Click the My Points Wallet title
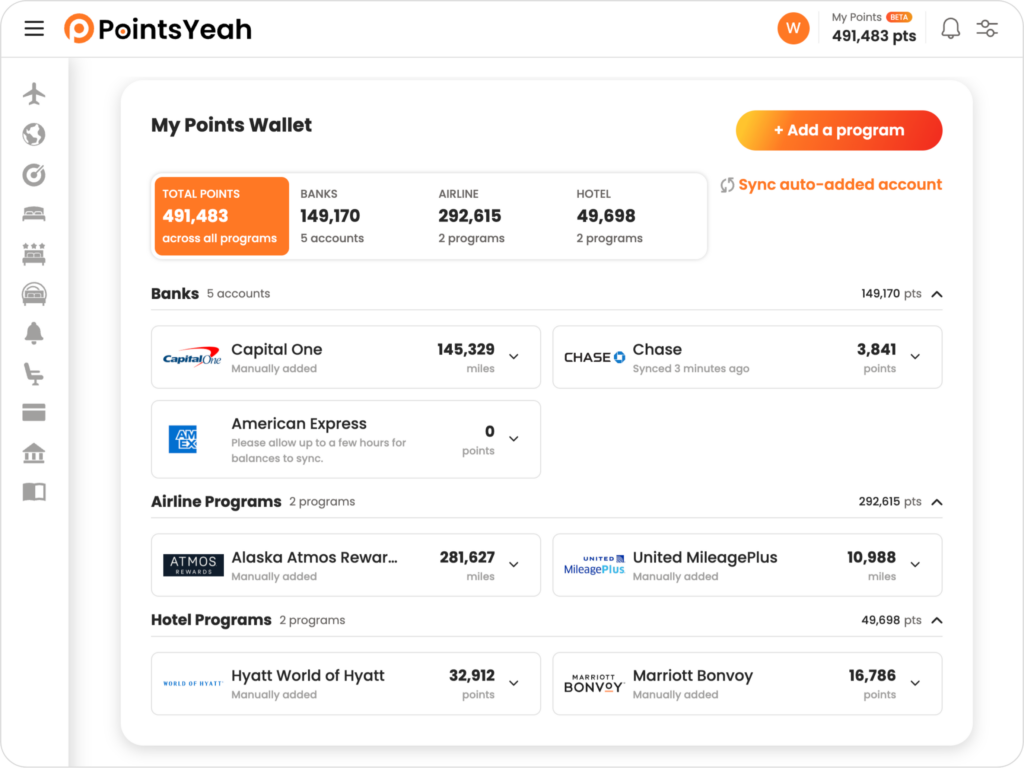Screen dimensions: 1024x768 pyautogui.click(x=231, y=125)
